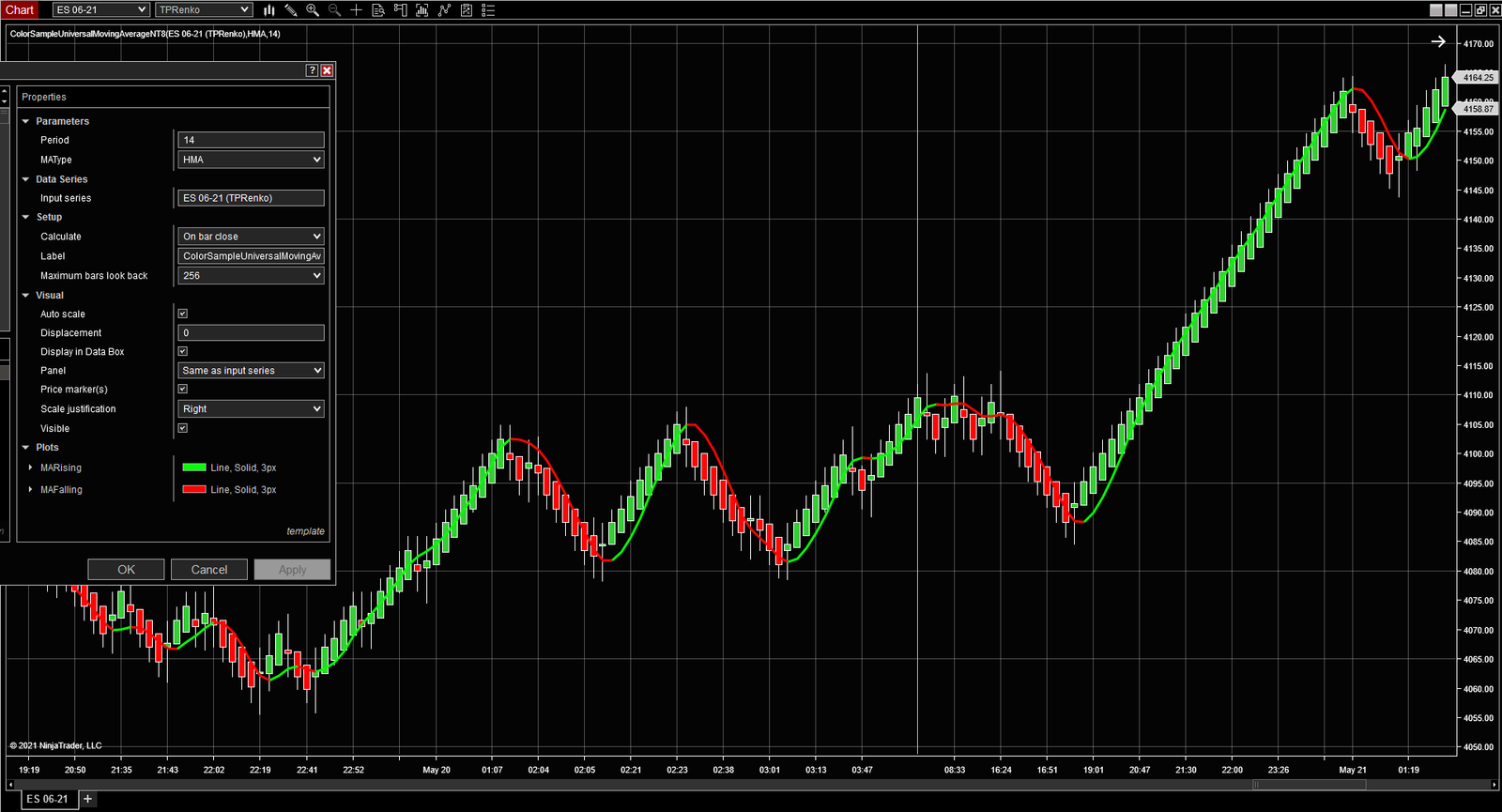Open the Calculate dropdown set to On bar close
Screen dimensions: 1502x812
(x=251, y=237)
